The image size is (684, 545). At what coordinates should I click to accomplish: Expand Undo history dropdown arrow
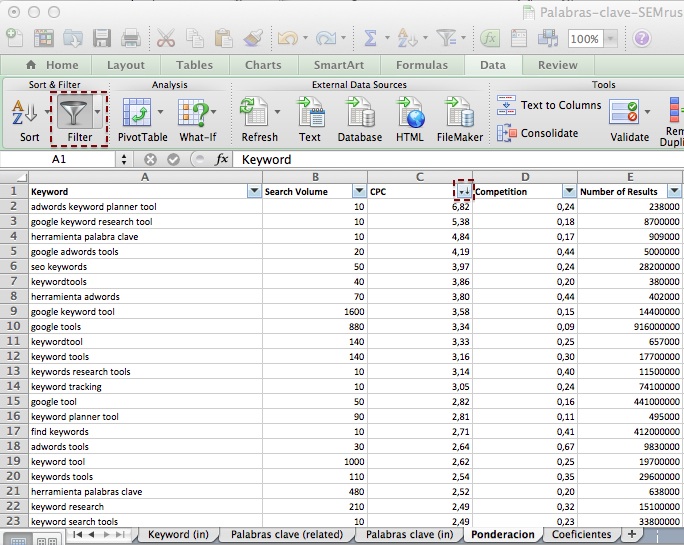[305, 38]
